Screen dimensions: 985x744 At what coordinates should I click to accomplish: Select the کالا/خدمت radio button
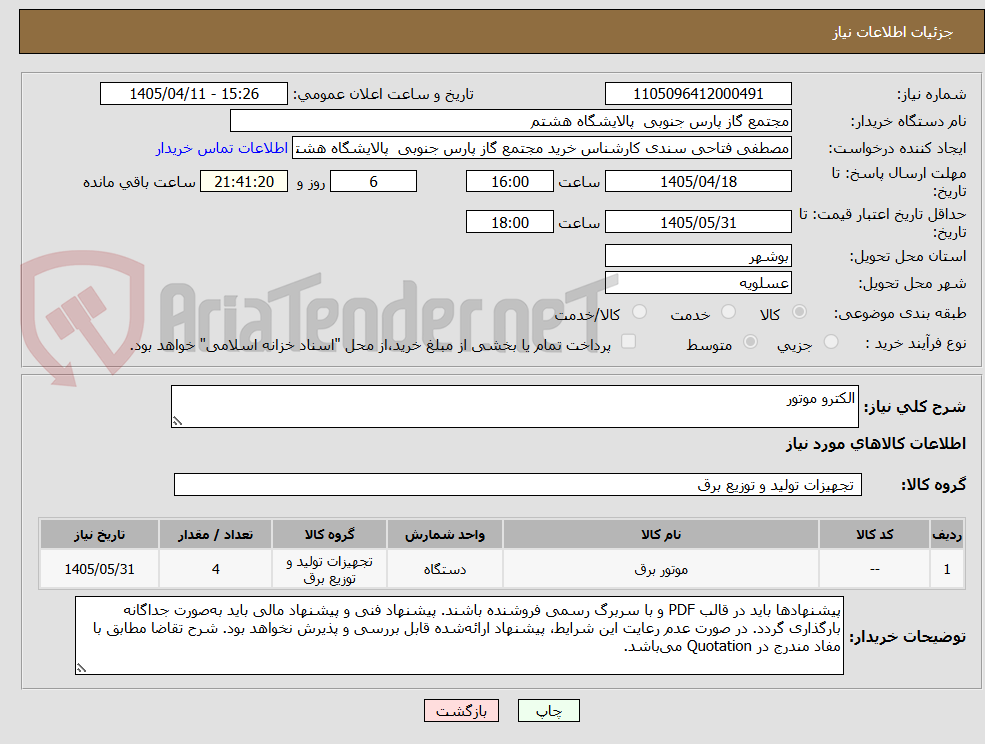pyautogui.click(x=639, y=312)
